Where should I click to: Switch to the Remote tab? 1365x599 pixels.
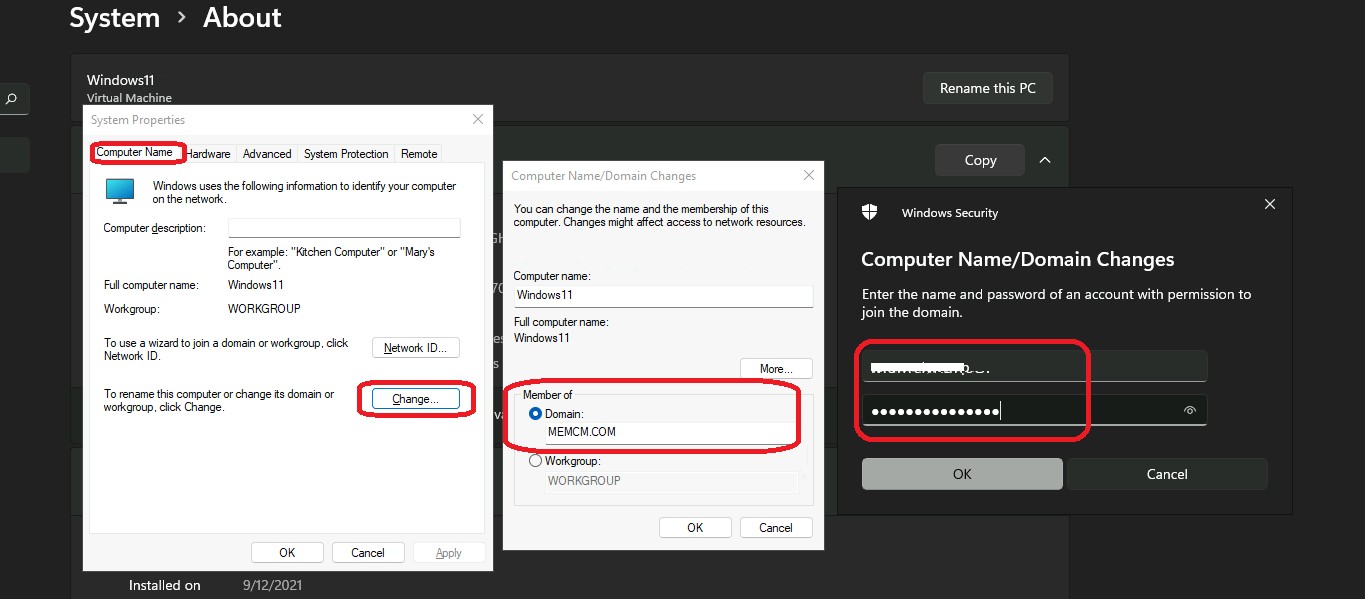419,154
